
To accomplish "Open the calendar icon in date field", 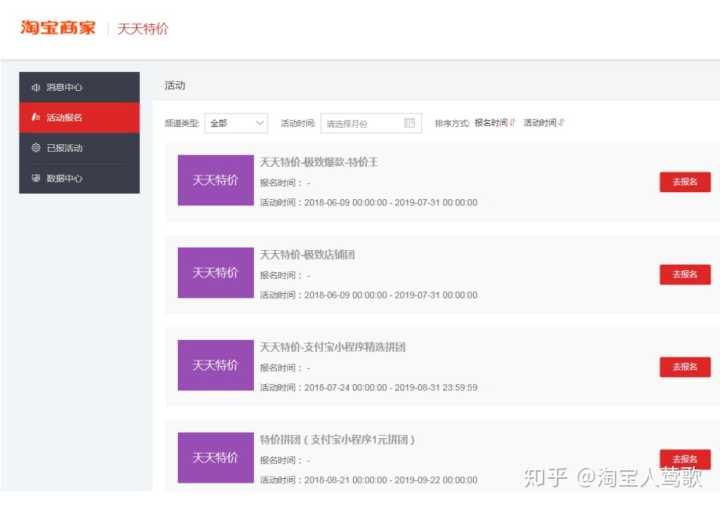I will pyautogui.click(x=409, y=123).
